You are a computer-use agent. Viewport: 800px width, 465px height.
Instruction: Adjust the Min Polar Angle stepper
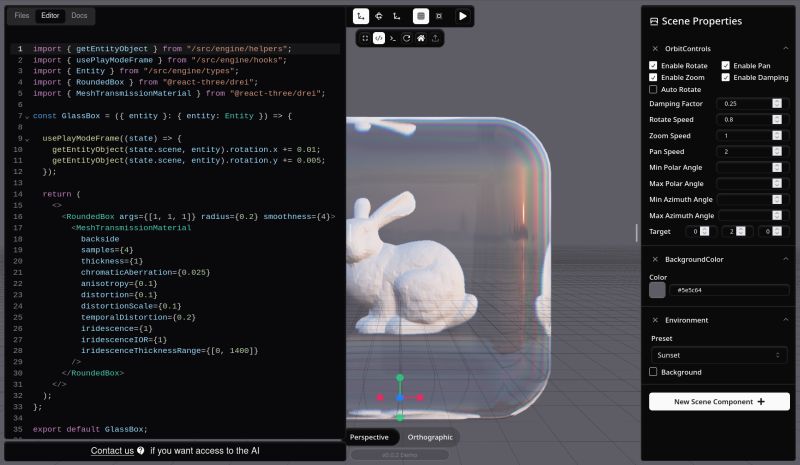(x=777, y=167)
